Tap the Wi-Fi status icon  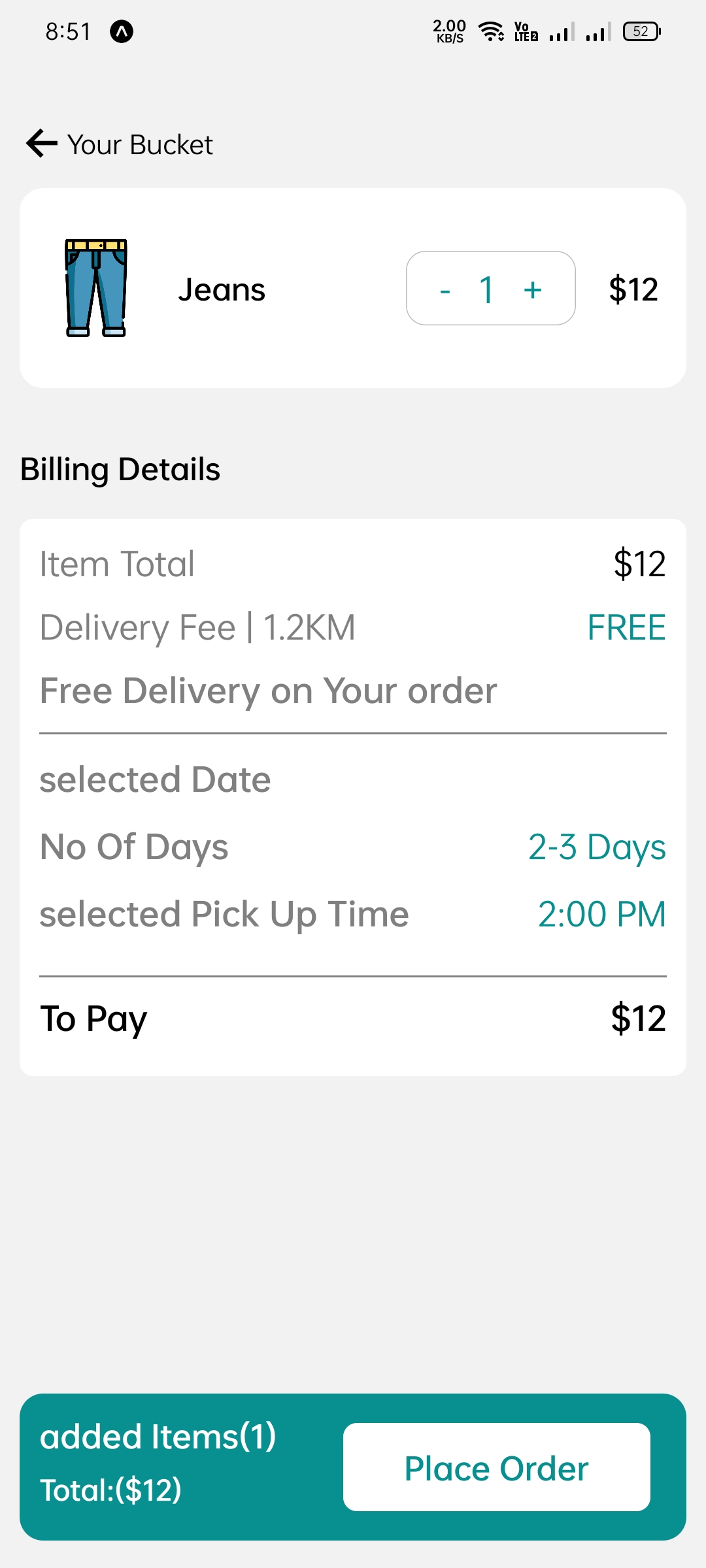coord(490,31)
